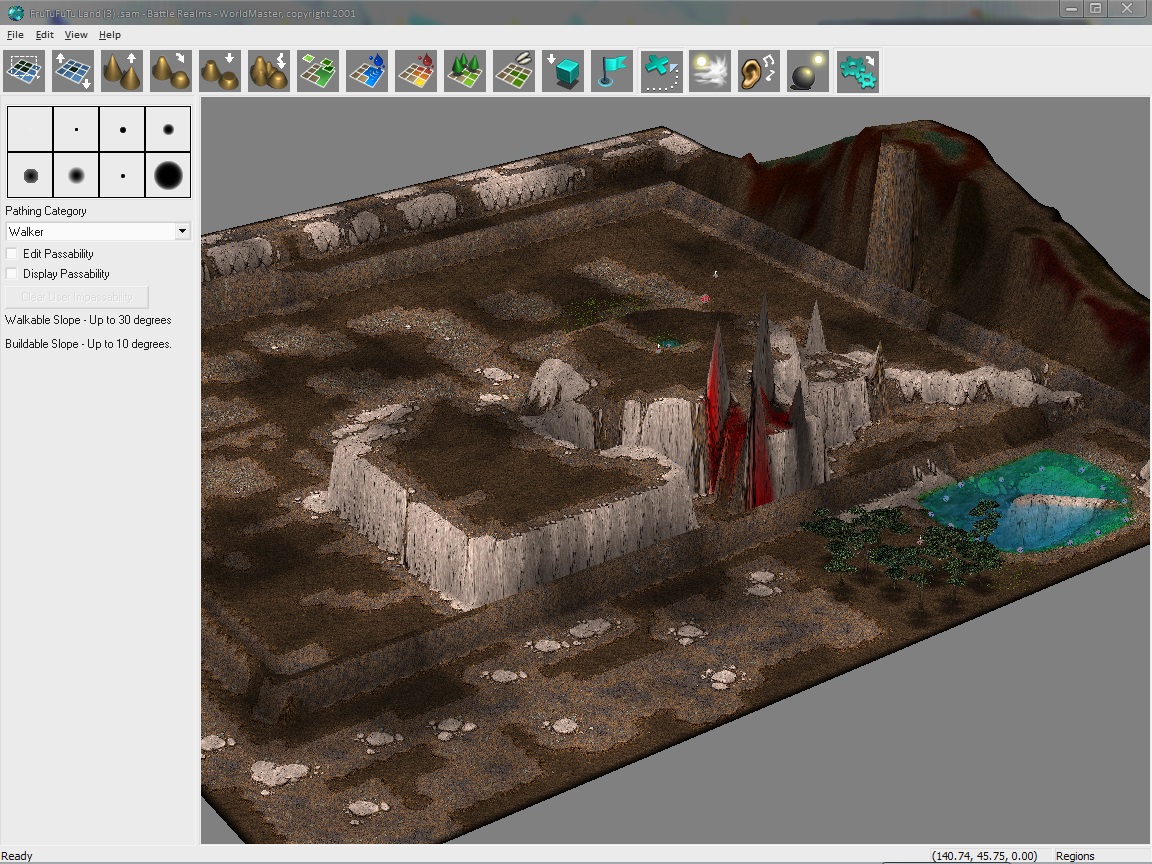Select the grid selection tool icon
Viewport: 1152px width, 864px height.
[x=24, y=71]
